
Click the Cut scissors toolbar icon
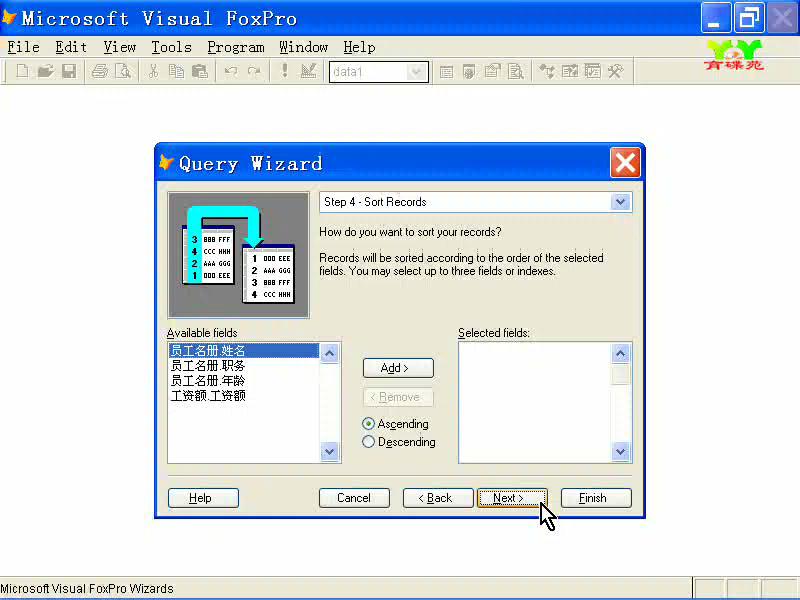click(153, 71)
